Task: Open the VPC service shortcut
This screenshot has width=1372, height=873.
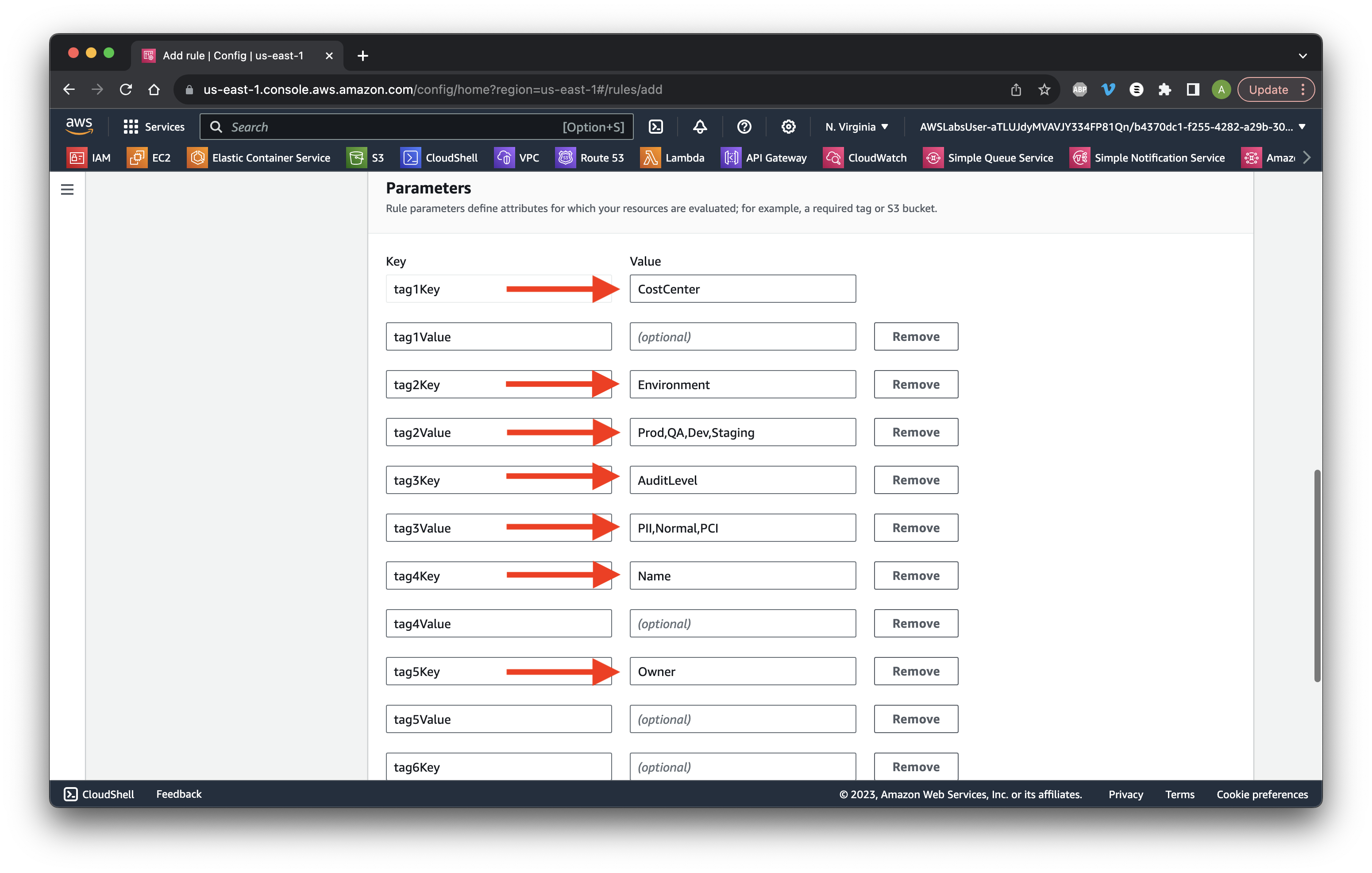Action: pyautogui.click(x=517, y=158)
